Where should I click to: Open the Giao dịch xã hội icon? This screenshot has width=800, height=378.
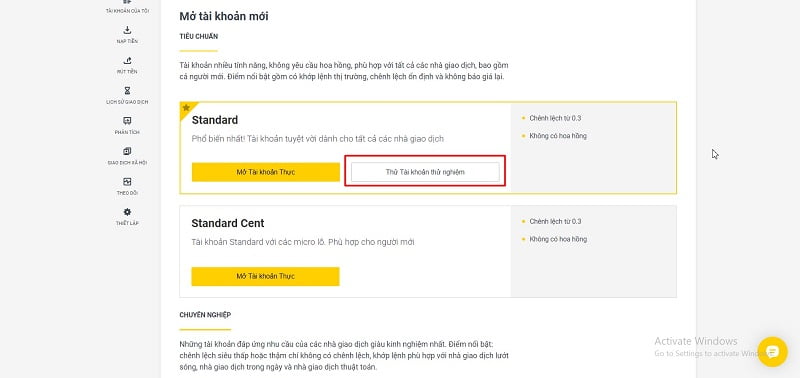tap(127, 152)
